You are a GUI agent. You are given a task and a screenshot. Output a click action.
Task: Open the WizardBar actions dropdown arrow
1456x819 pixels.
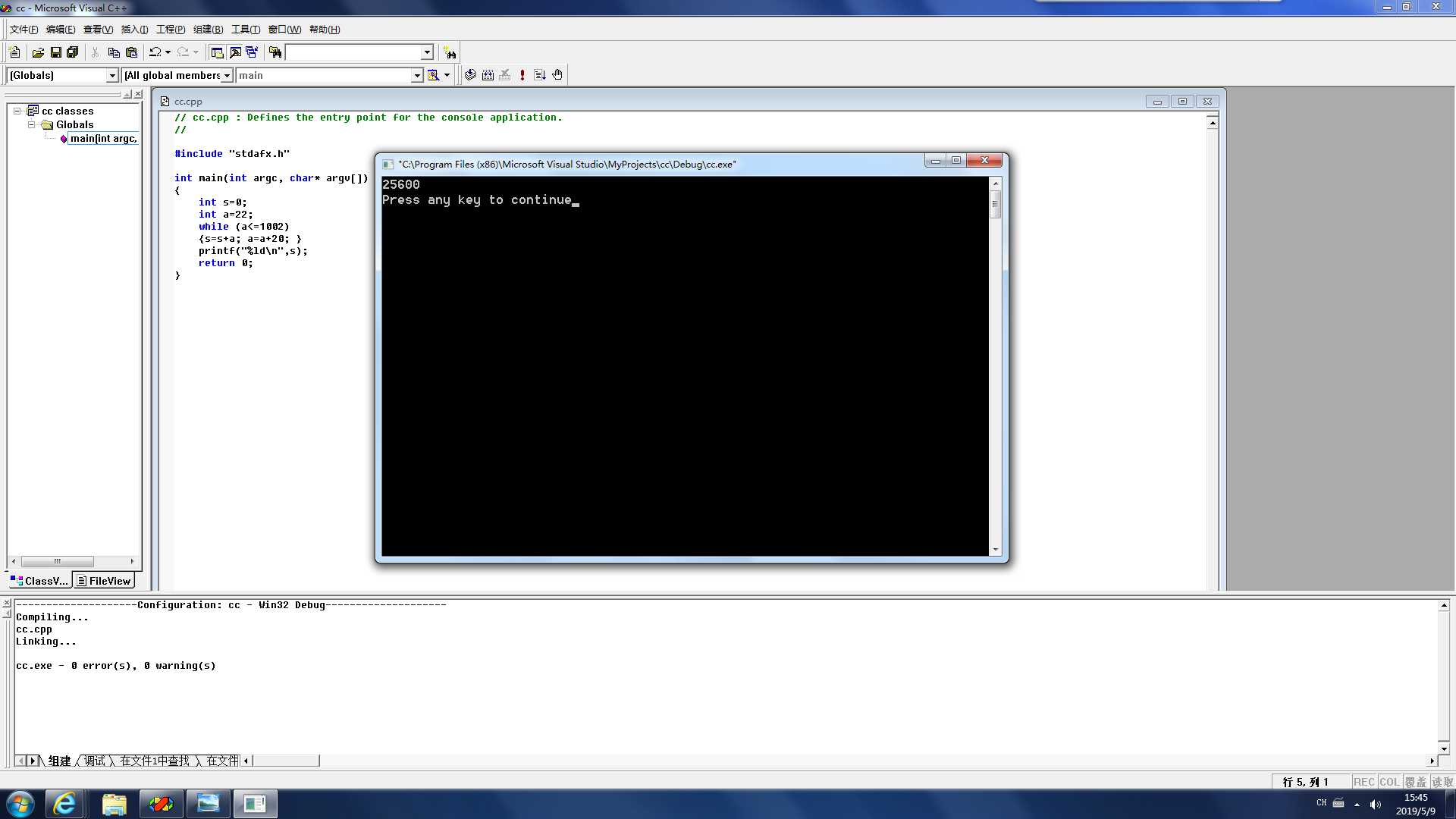[447, 75]
